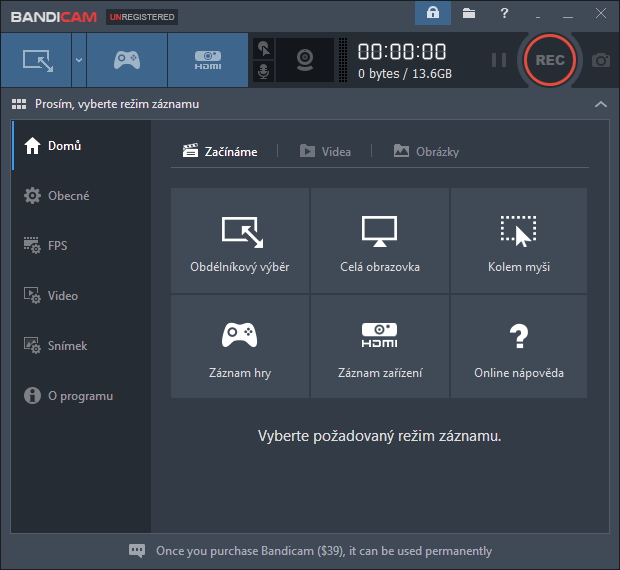This screenshot has width=620, height=570.
Task: Click the purchase Bandicam message at bottom
Action: 324,551
